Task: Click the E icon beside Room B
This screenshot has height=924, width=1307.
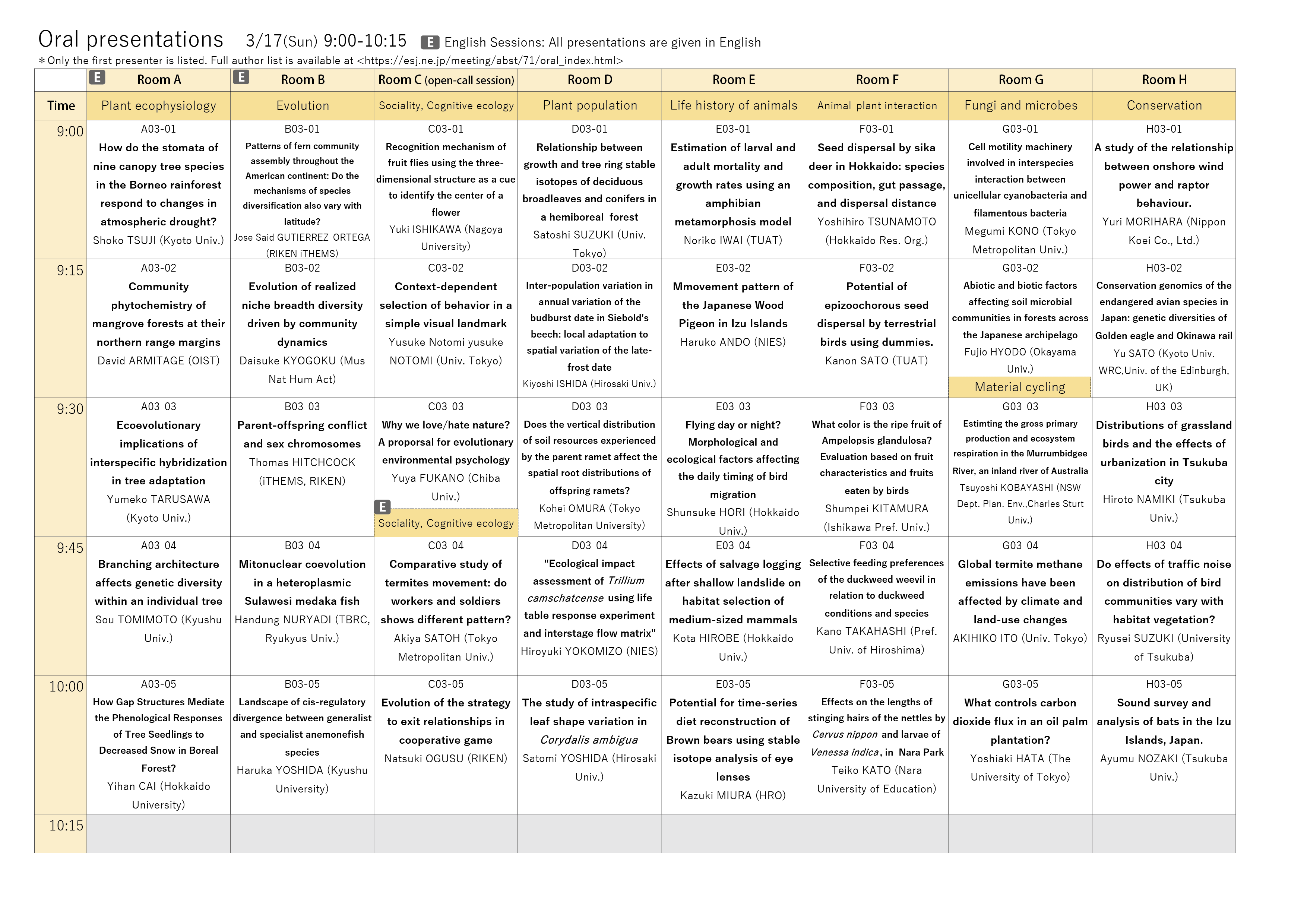Action: point(241,77)
